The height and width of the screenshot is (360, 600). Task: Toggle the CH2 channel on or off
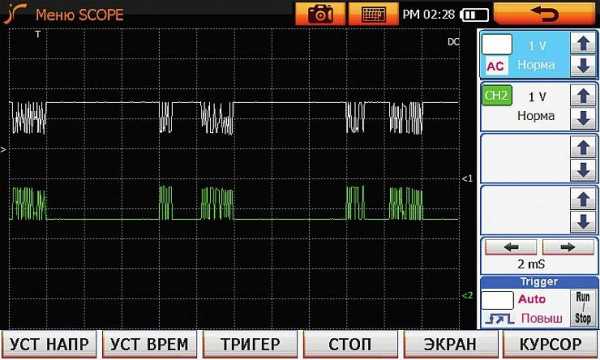click(x=496, y=95)
